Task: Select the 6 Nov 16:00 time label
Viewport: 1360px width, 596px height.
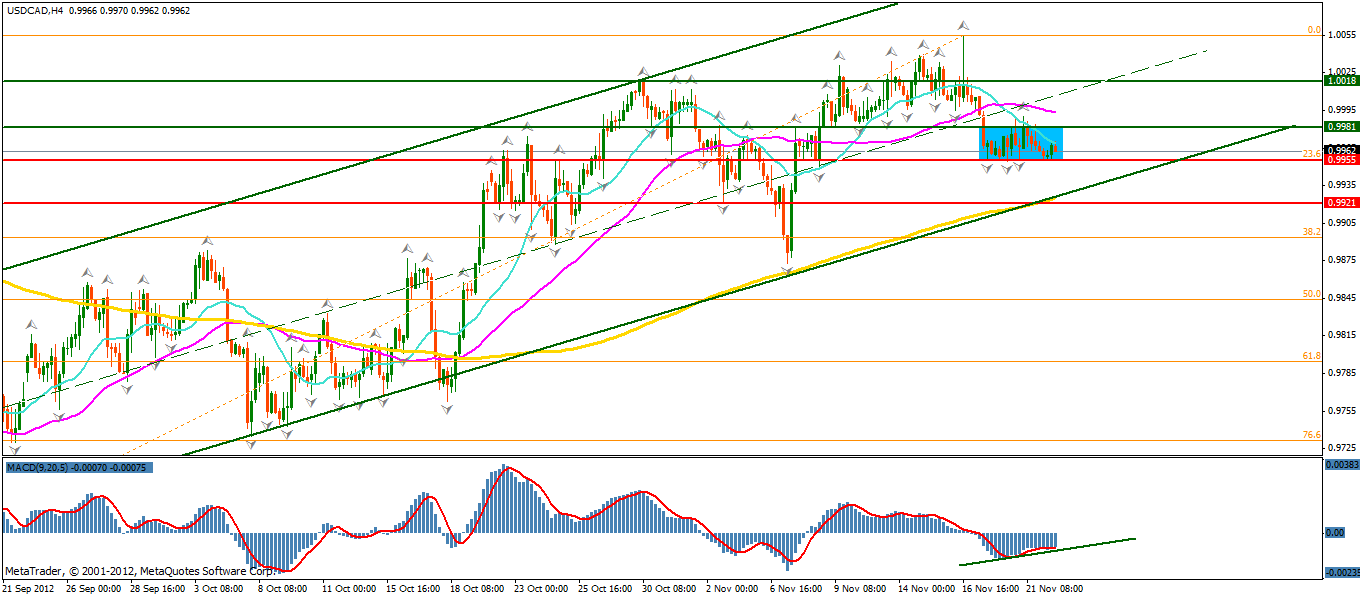Action: (795, 588)
